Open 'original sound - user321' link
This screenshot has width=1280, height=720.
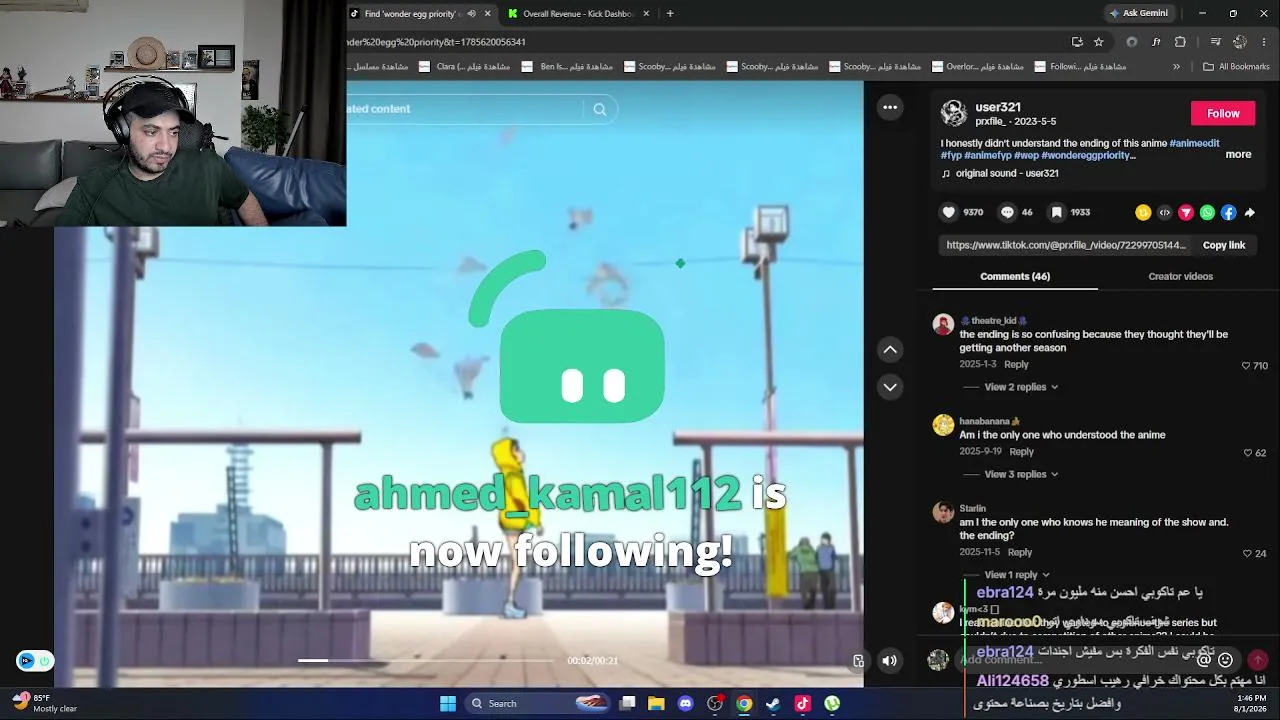[1007, 173]
